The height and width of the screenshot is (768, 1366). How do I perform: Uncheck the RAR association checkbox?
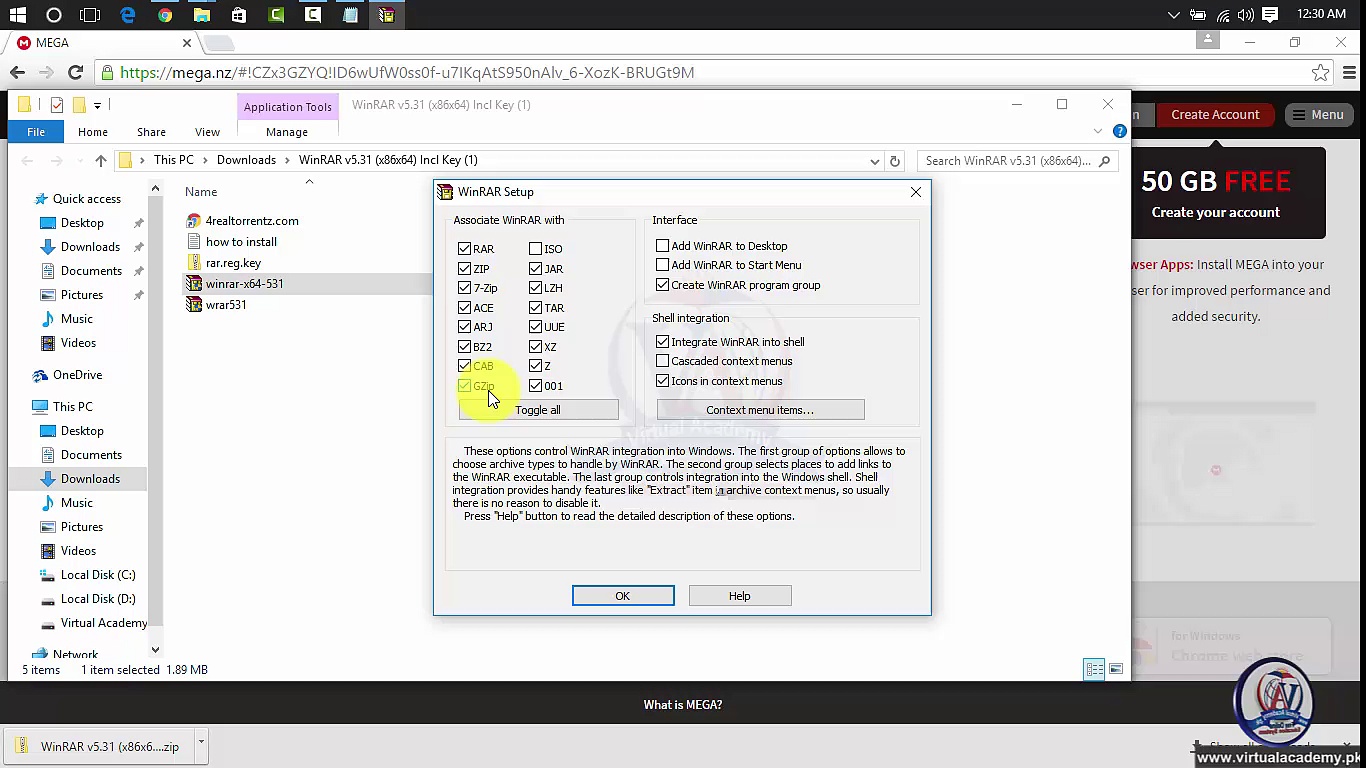point(464,249)
